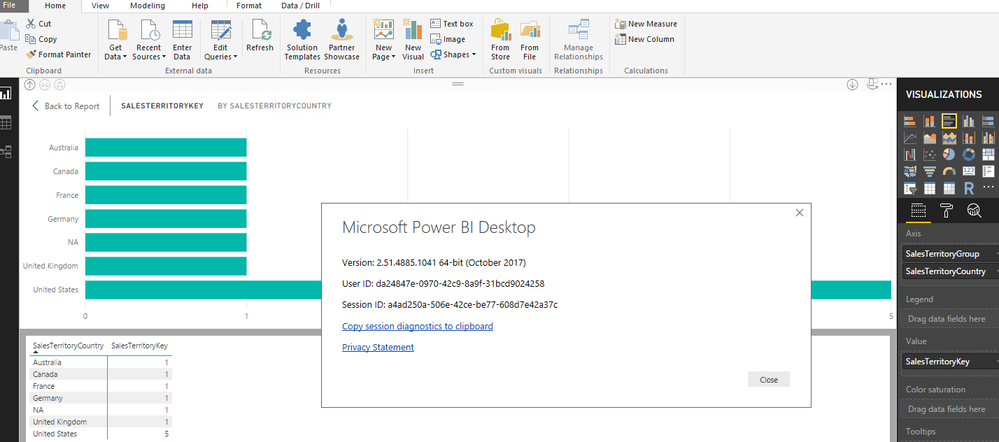
Task: Pick the Line and stacked column chart
Action: click(968, 138)
